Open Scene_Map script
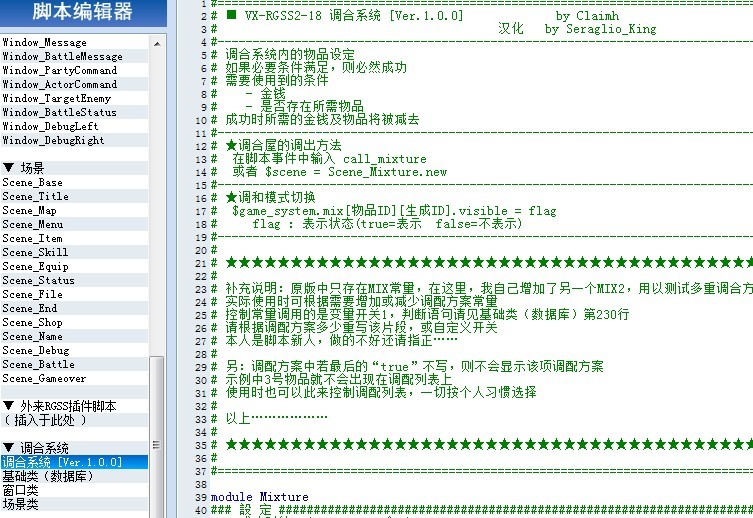The height and width of the screenshot is (518, 753). tap(74, 210)
